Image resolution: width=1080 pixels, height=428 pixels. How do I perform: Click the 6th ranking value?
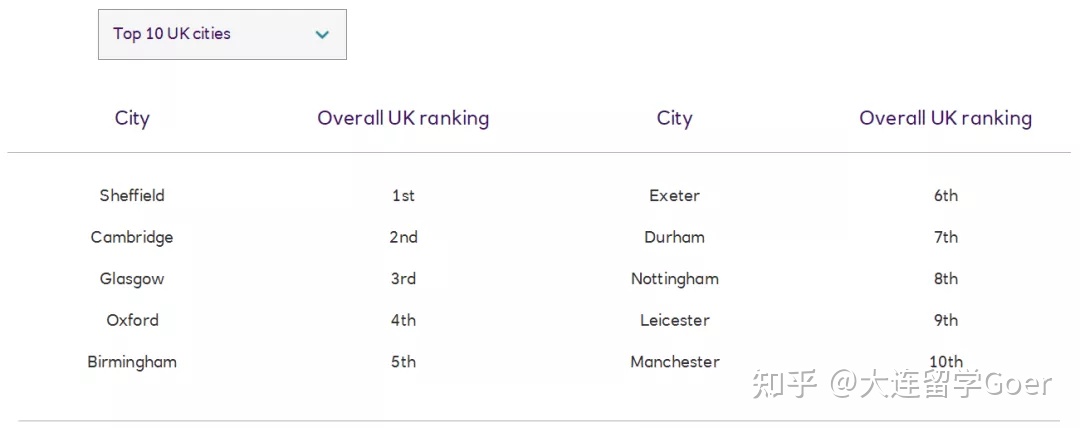(946, 196)
